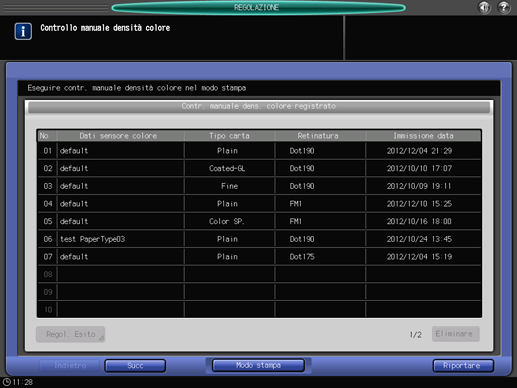The image size is (517, 388).
Task: Select row 02 with Coated-GL paper
Action: coord(259,168)
